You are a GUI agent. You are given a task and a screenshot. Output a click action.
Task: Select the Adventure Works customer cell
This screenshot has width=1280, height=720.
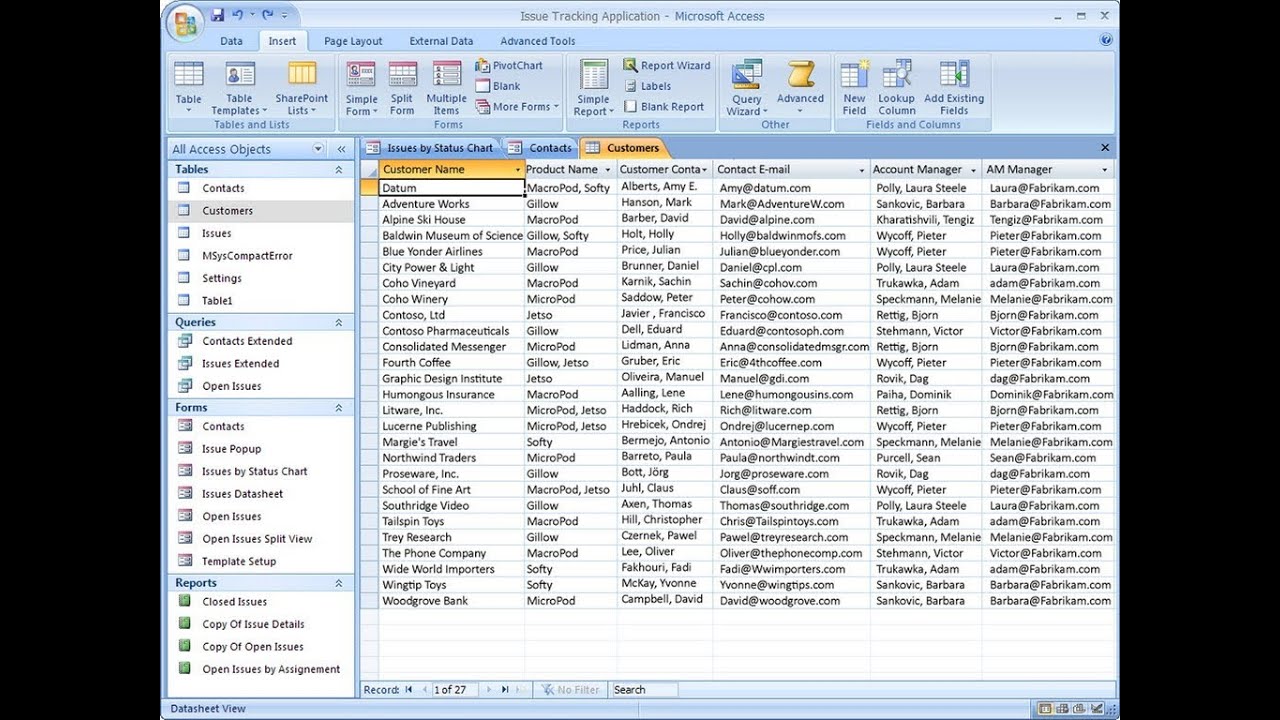point(451,204)
